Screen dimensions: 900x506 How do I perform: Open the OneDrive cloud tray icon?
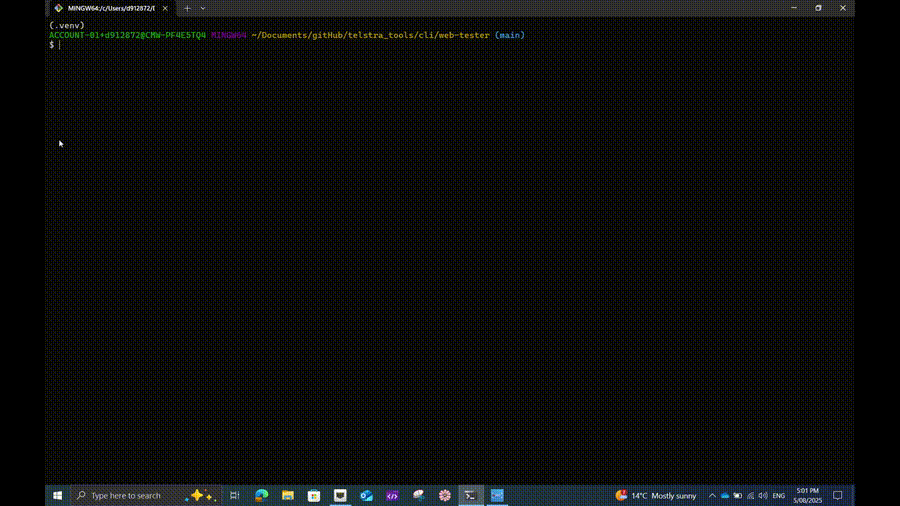point(725,496)
